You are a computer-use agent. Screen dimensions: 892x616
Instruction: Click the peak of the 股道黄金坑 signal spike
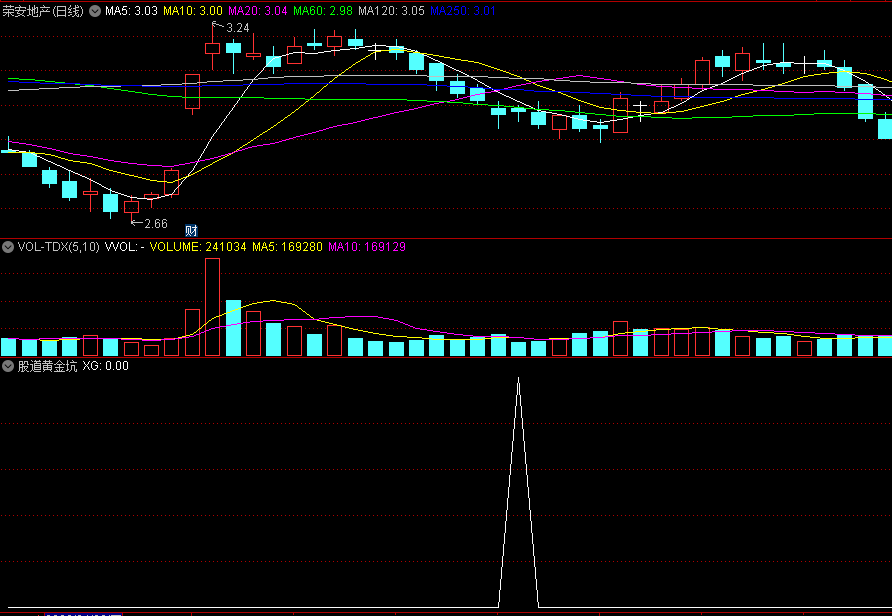518,378
